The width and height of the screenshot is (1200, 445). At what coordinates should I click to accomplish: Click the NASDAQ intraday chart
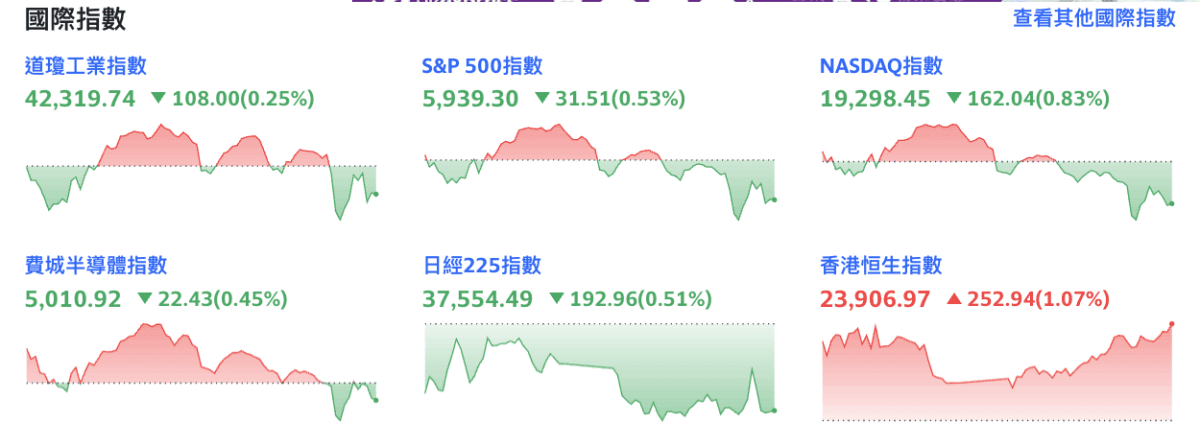(x=996, y=171)
